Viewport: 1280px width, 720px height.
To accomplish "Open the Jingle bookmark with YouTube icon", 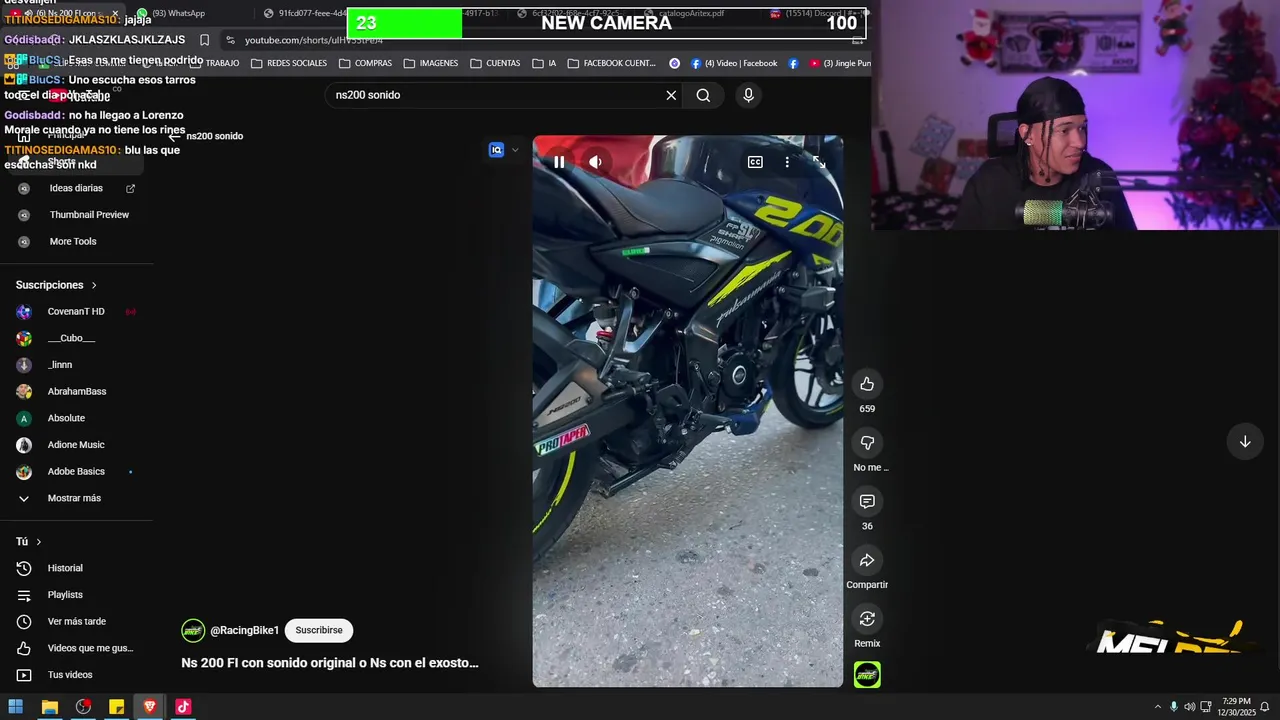I will pos(840,63).
